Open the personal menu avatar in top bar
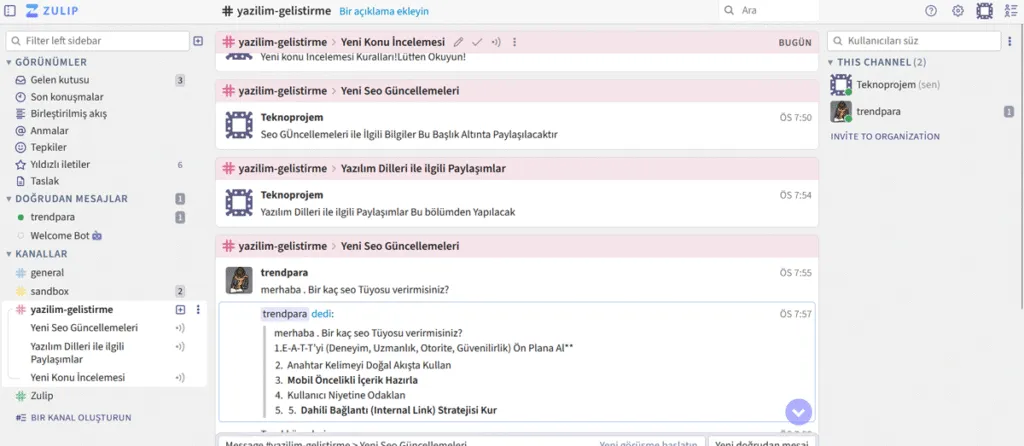The width and height of the screenshot is (1024, 446). coord(984,11)
